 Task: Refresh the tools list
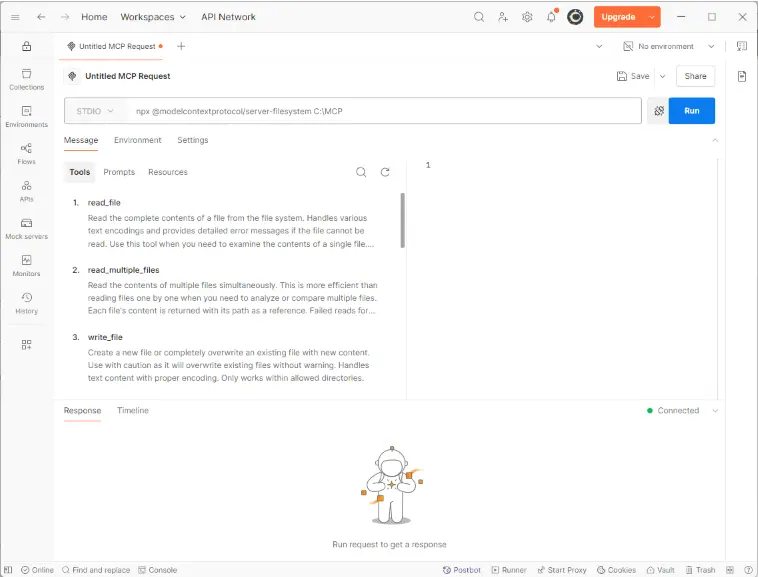tap(385, 172)
